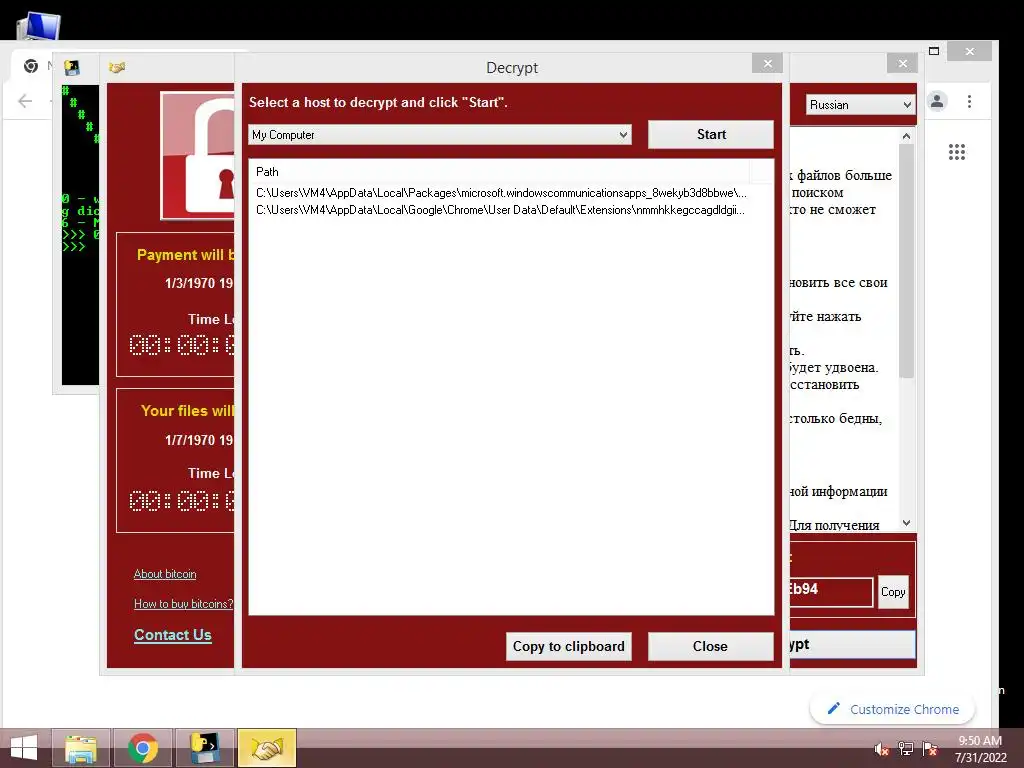
Task: Open Chrome three-dot menu
Action: tap(969, 101)
